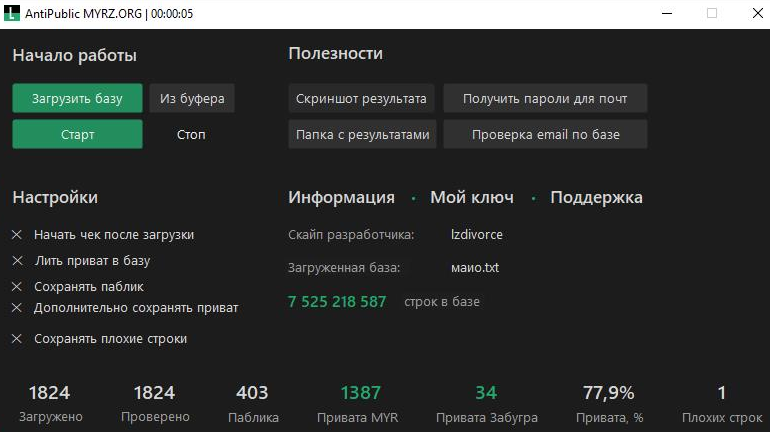Click the 77,9% Привата percentage
This screenshot has height=432, width=770.
pyautogui.click(x=609, y=393)
